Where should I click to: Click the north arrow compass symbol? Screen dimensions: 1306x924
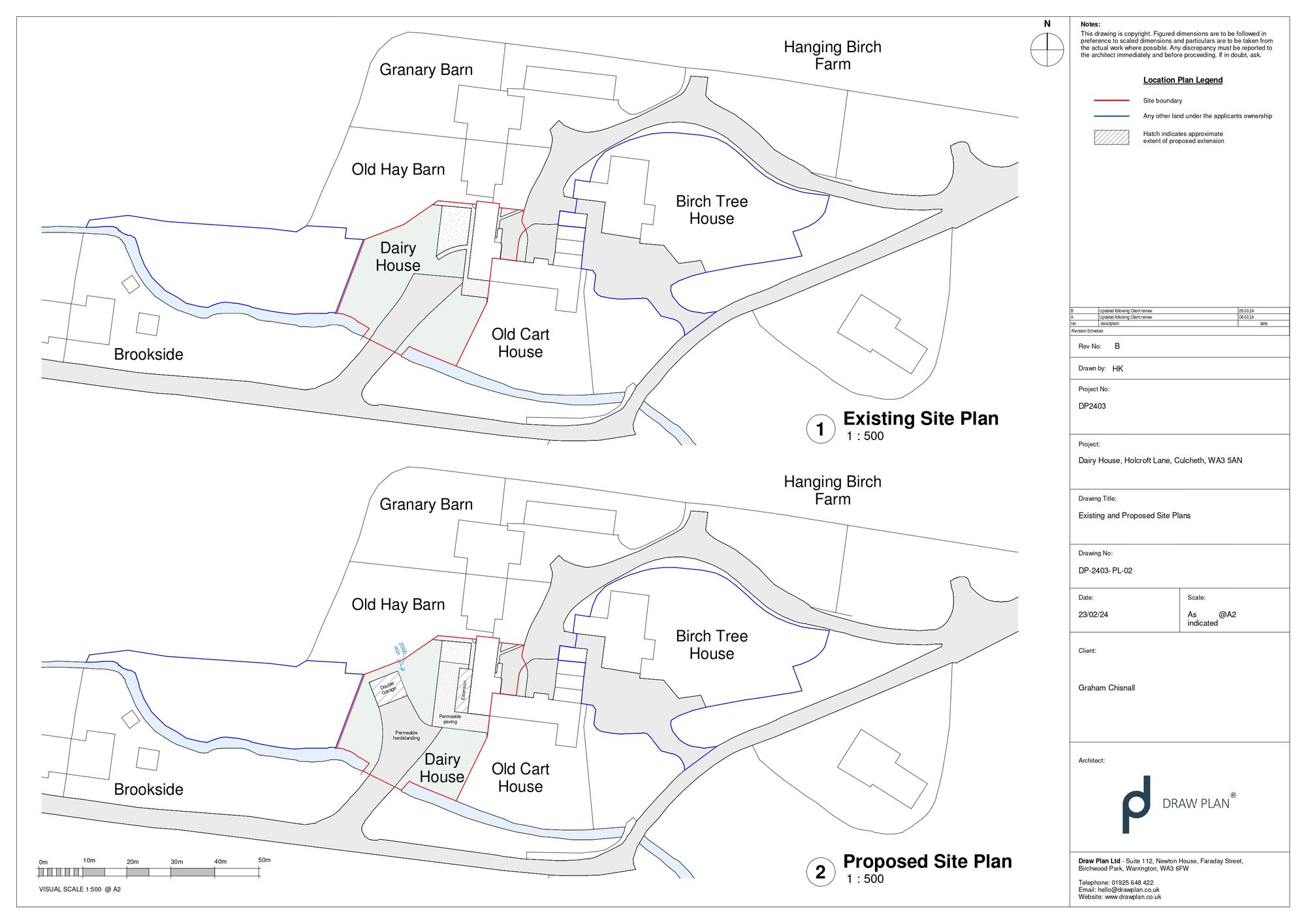[1047, 49]
